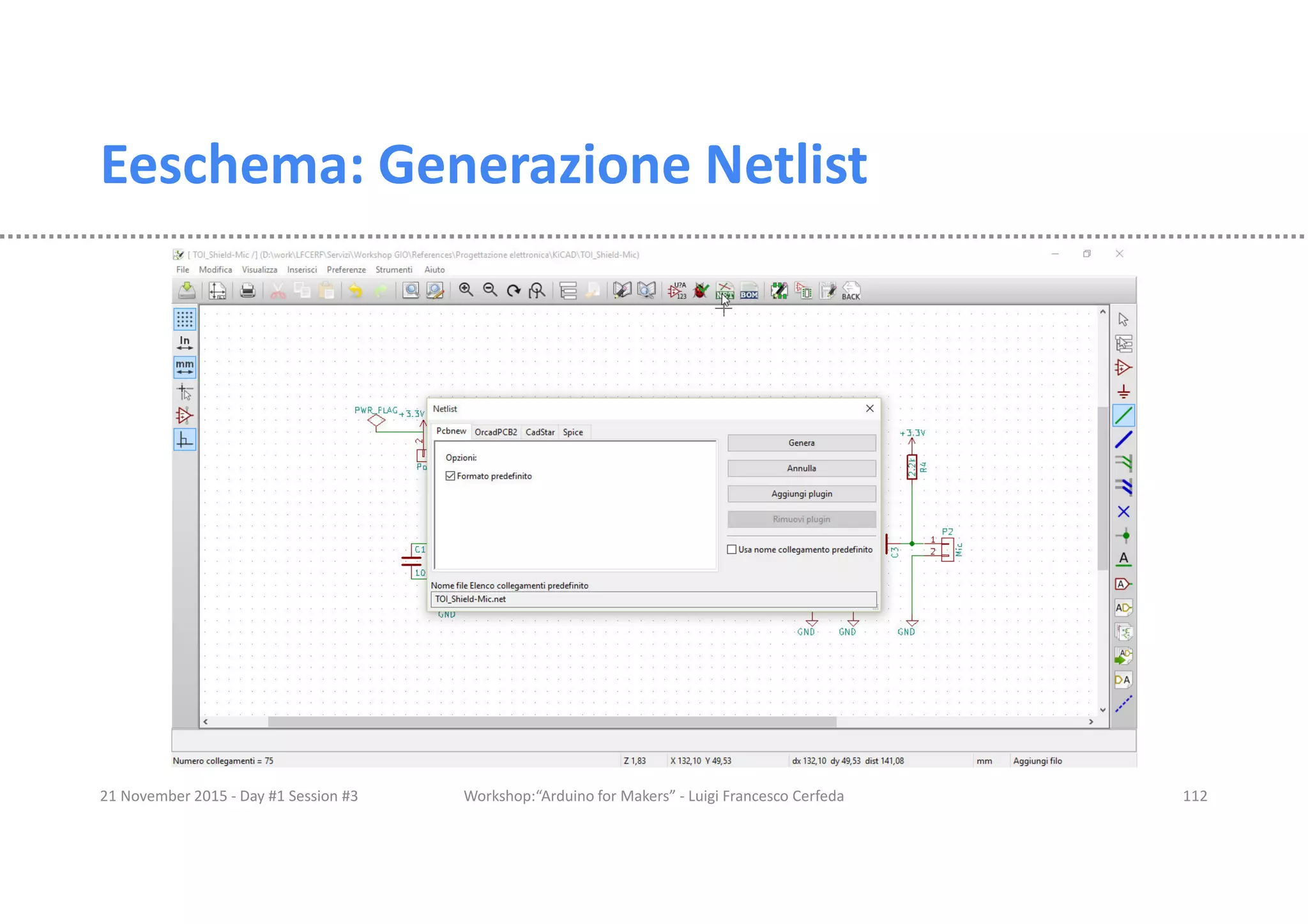Select the place component op-amp tool
The image size is (1308, 924).
point(1123,368)
